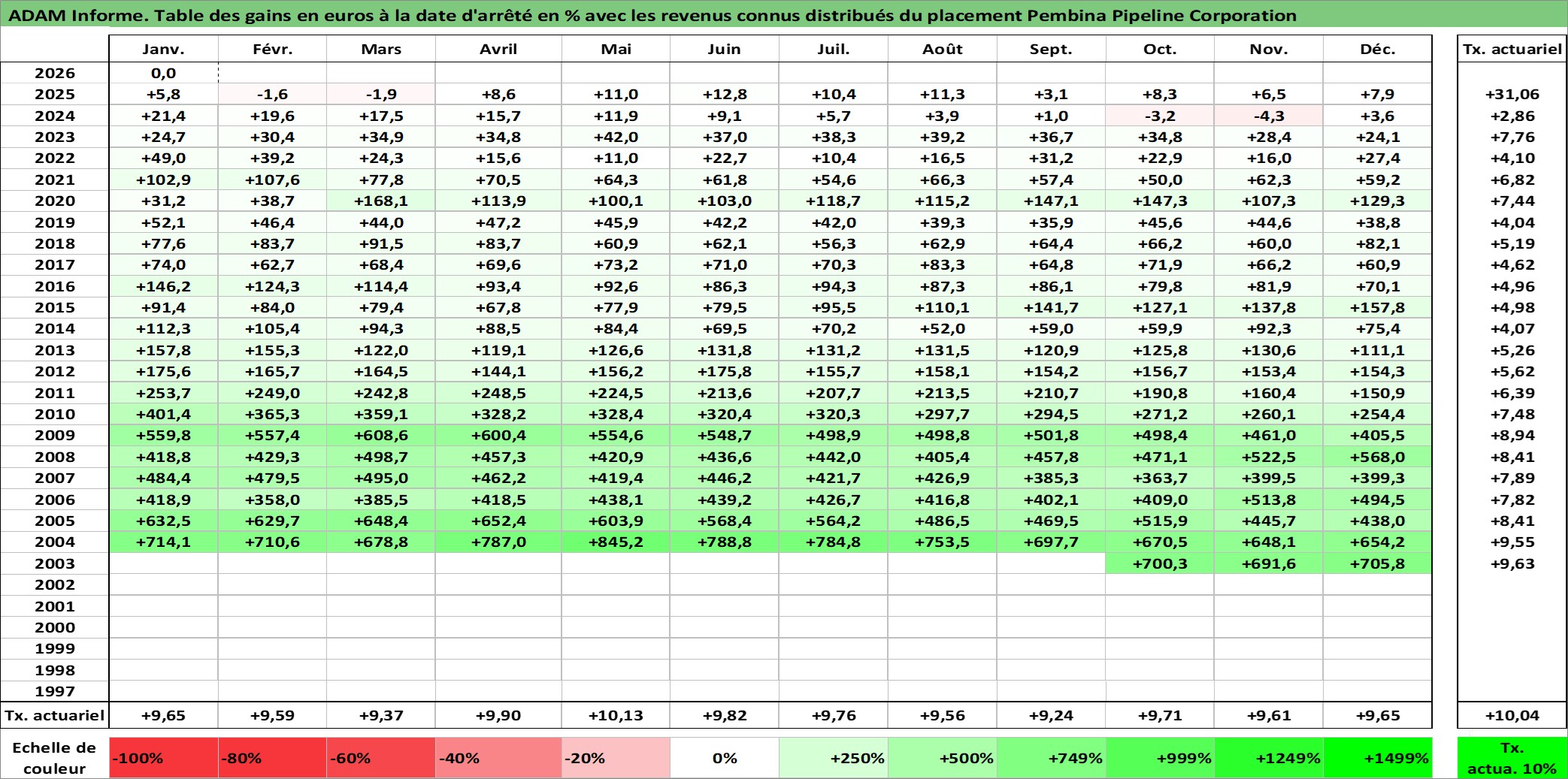
Task: Click the 2009 row label
Action: point(55,435)
